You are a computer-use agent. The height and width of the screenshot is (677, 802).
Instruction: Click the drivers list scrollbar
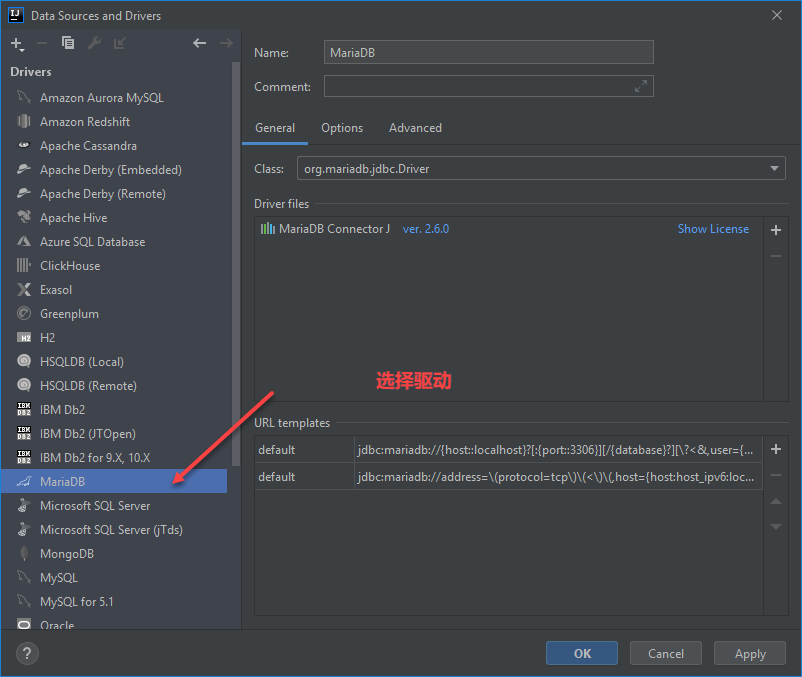(x=236, y=264)
